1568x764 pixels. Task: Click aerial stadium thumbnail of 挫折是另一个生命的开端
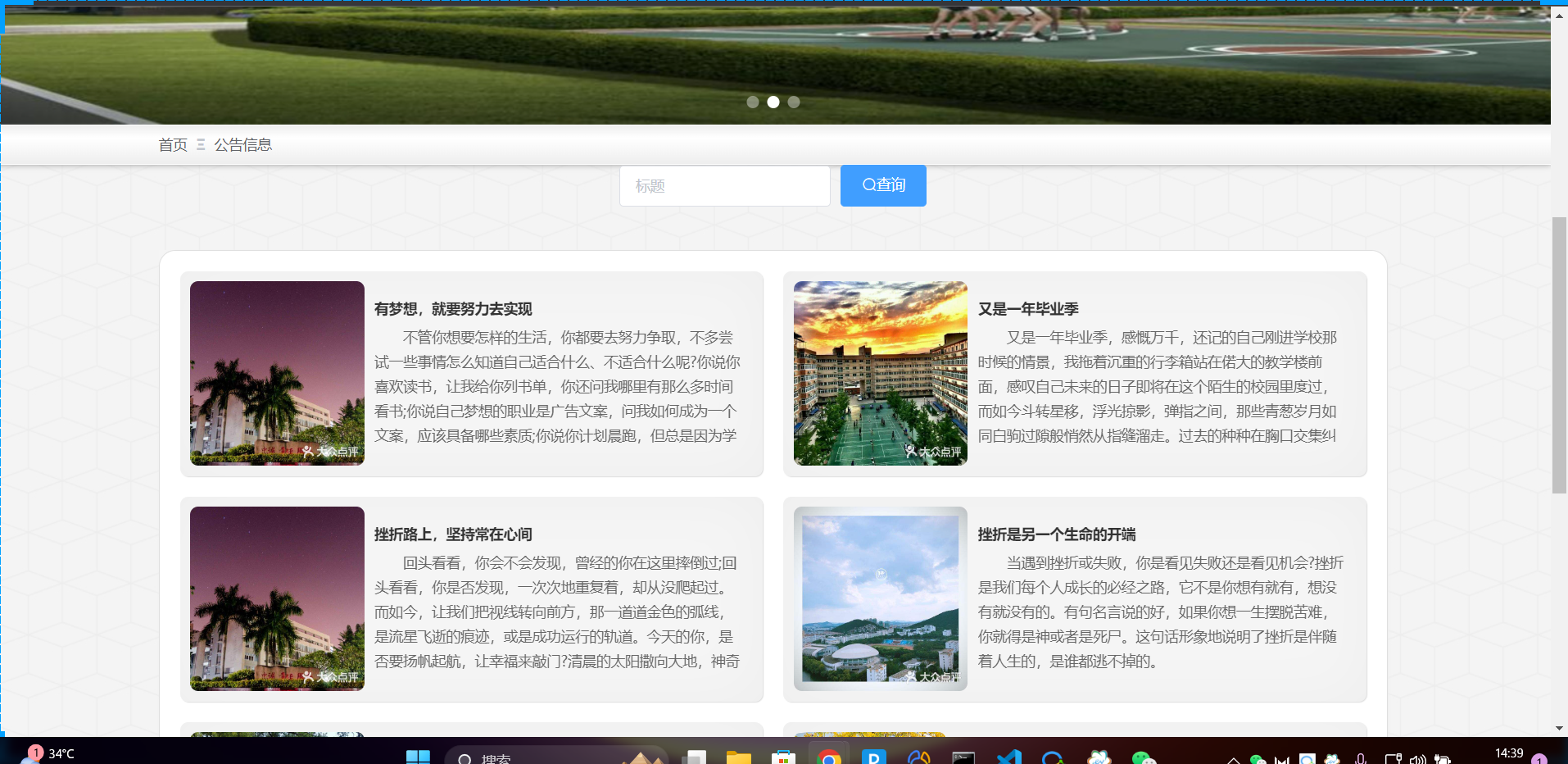(881, 598)
